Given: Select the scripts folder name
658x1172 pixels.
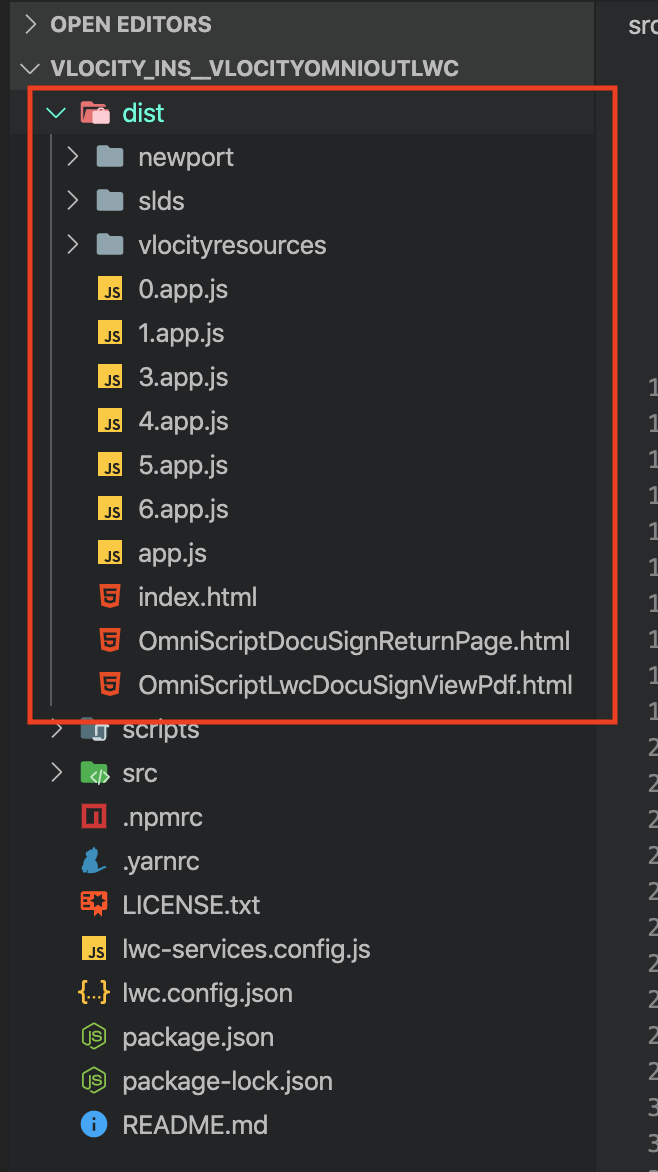Looking at the screenshot, I should click(x=162, y=731).
